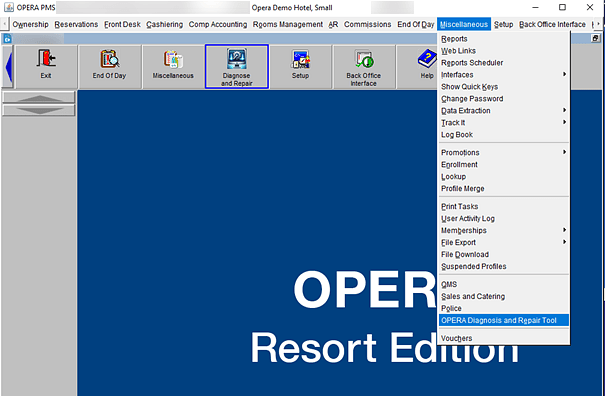Select Lookup menu entry

(x=504, y=176)
